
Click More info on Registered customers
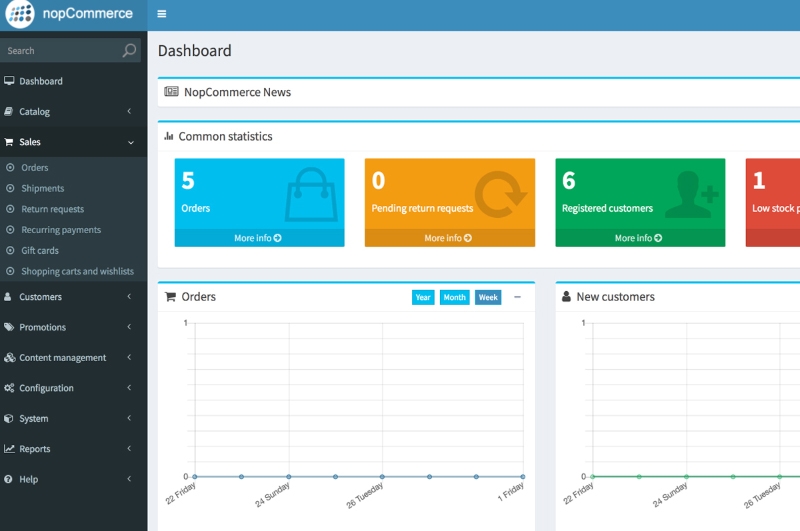pyautogui.click(x=639, y=238)
